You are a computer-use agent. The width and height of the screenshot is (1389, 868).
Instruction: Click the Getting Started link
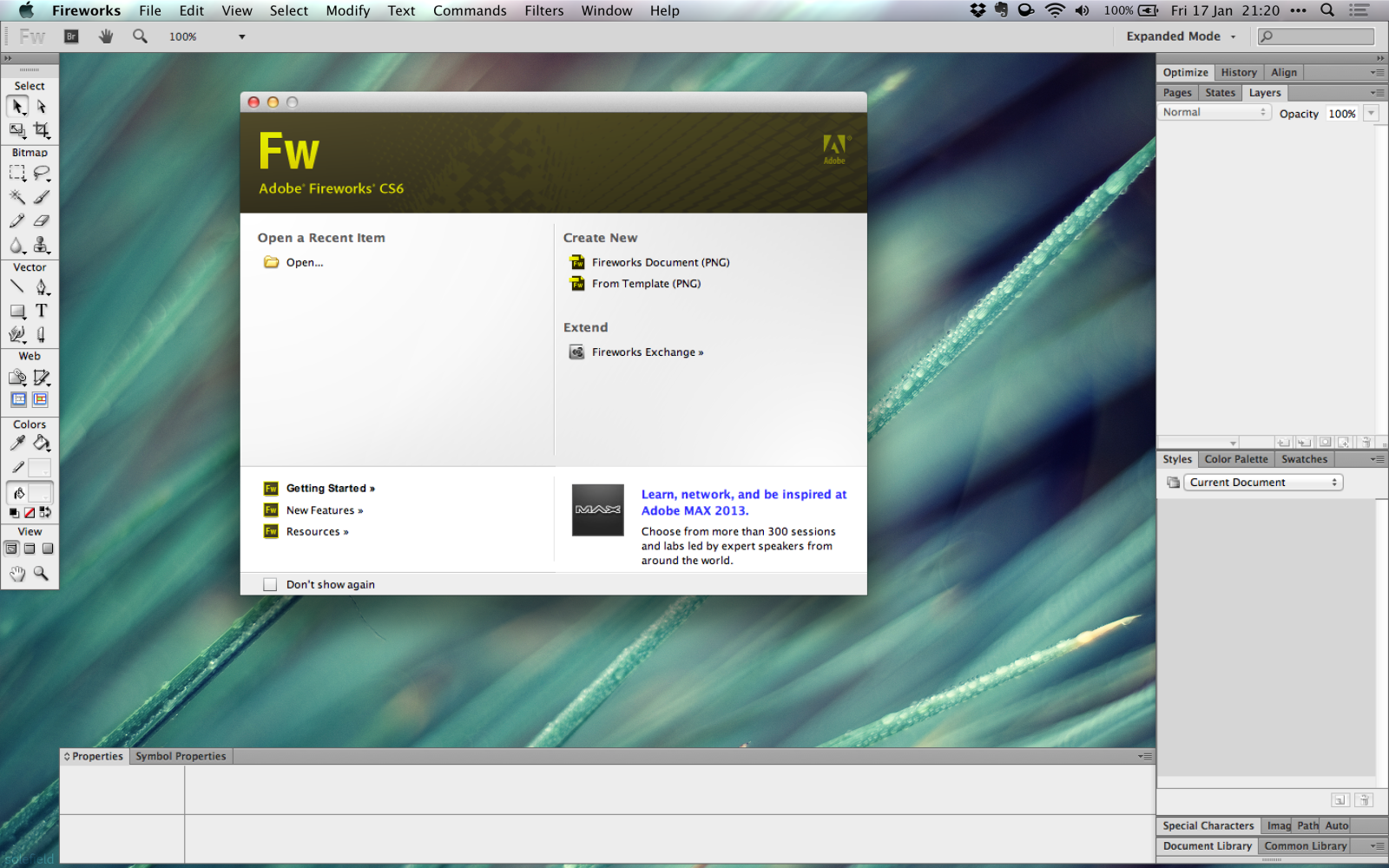pos(331,489)
